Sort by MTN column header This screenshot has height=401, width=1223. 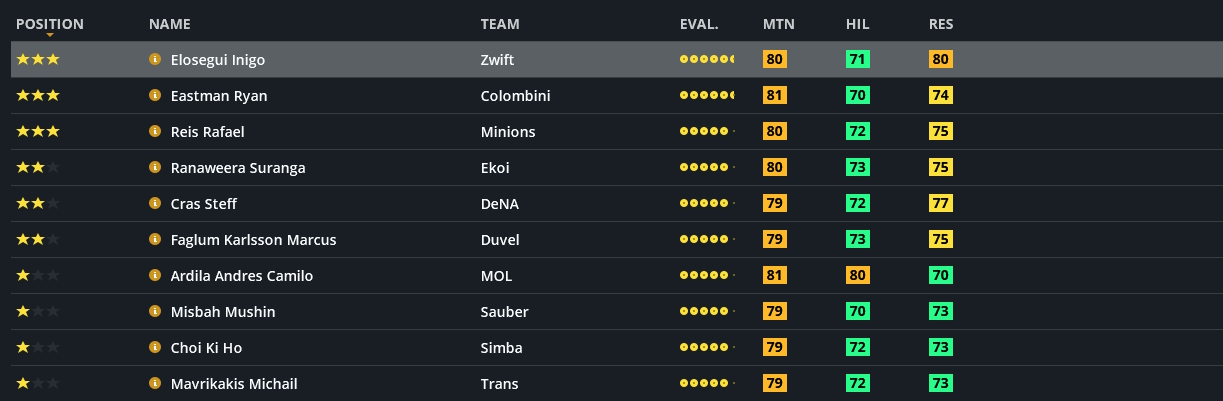778,24
